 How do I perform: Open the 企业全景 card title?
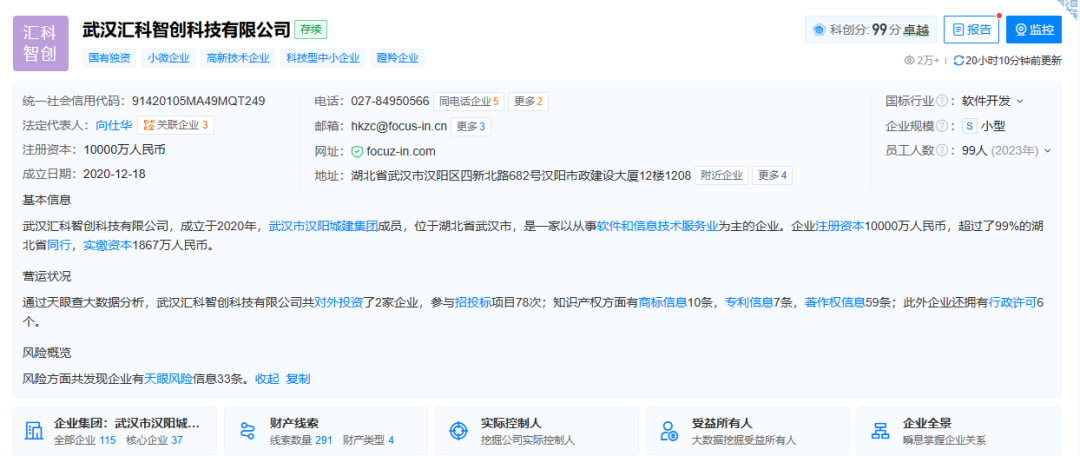click(927, 424)
